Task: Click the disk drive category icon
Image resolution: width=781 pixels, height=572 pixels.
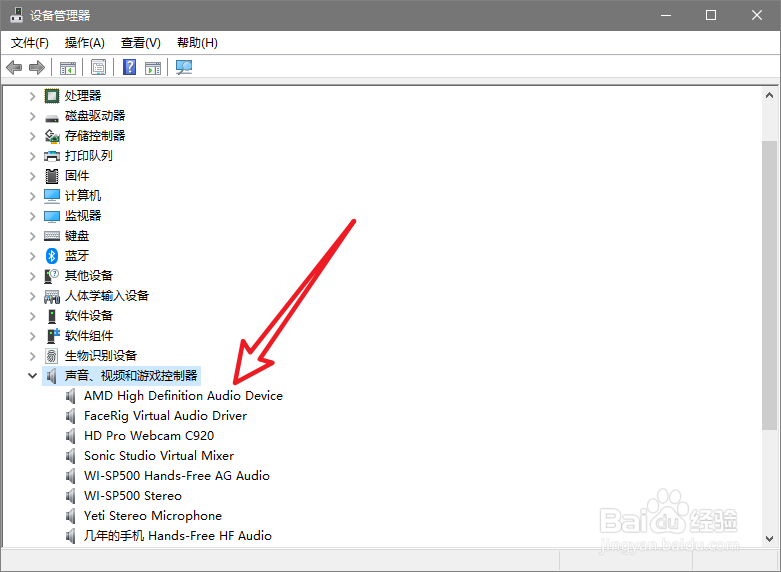Action: [52, 118]
